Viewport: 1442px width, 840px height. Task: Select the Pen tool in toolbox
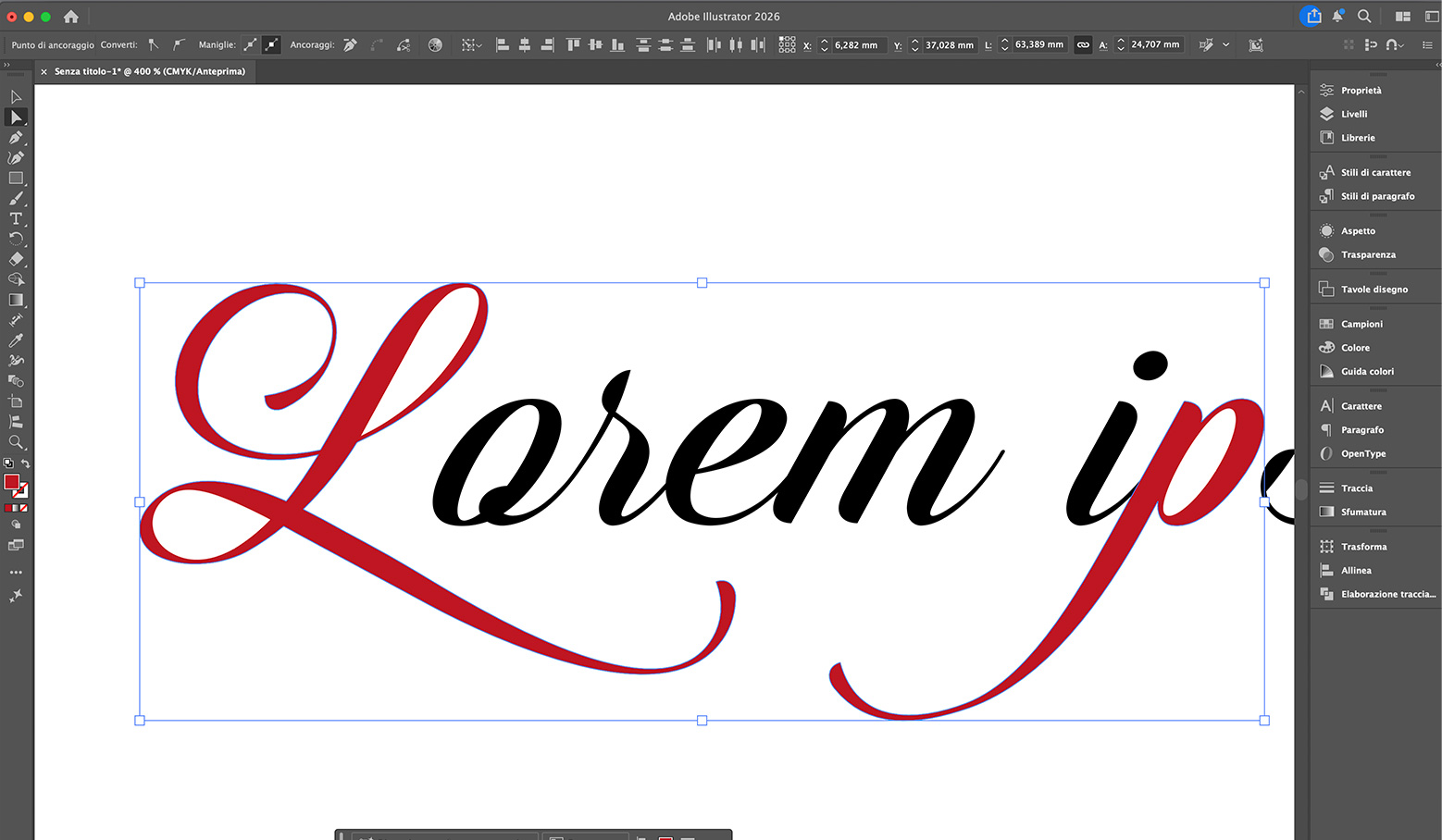pos(16,137)
